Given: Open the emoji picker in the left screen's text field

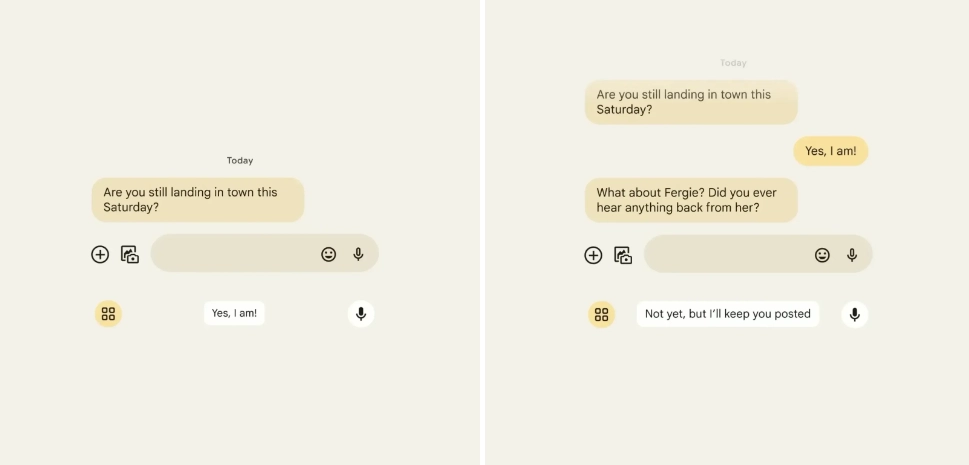Looking at the screenshot, I should coord(328,254).
